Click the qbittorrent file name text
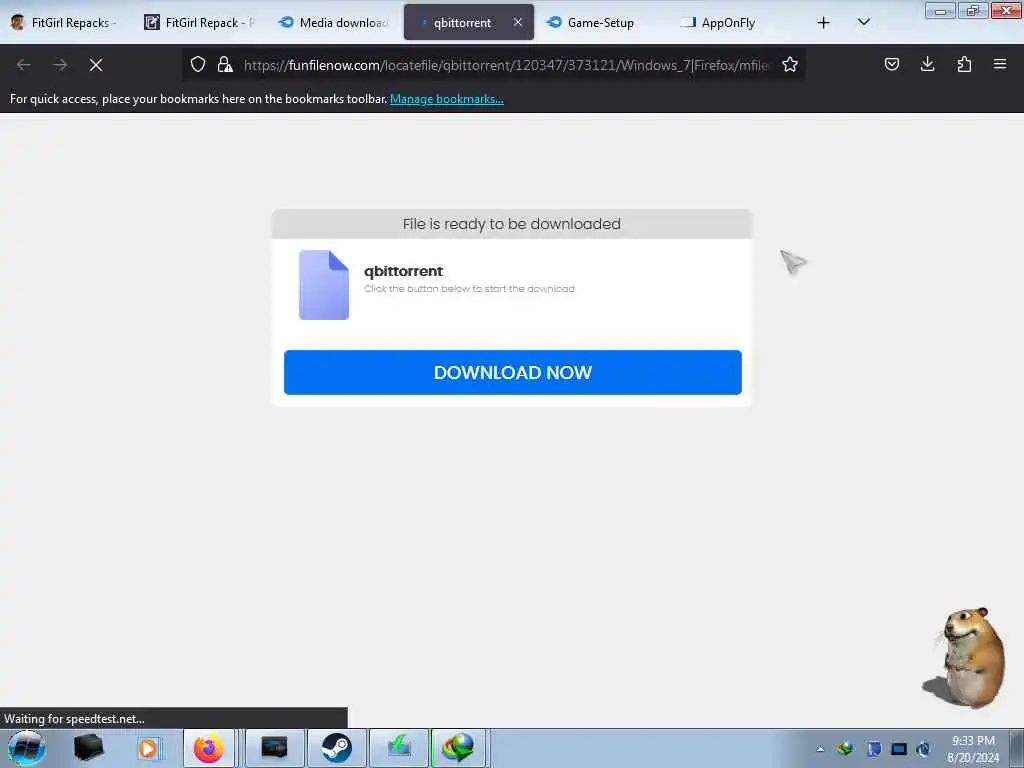 coord(404,271)
